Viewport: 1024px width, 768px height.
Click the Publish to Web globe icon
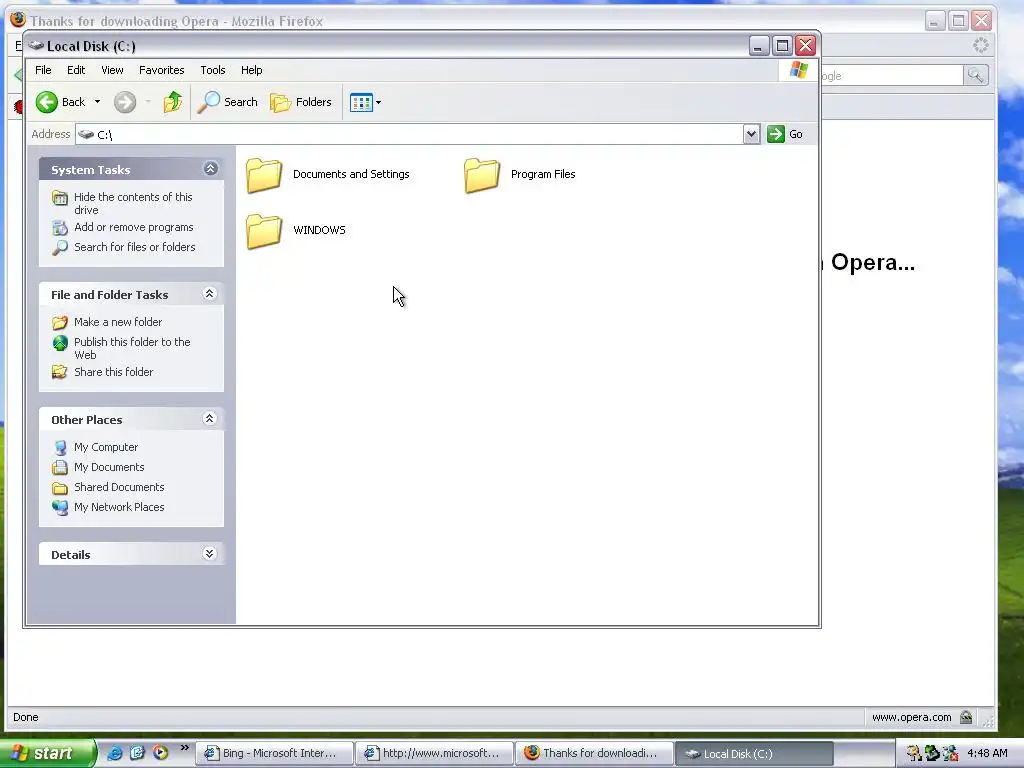[60, 343]
